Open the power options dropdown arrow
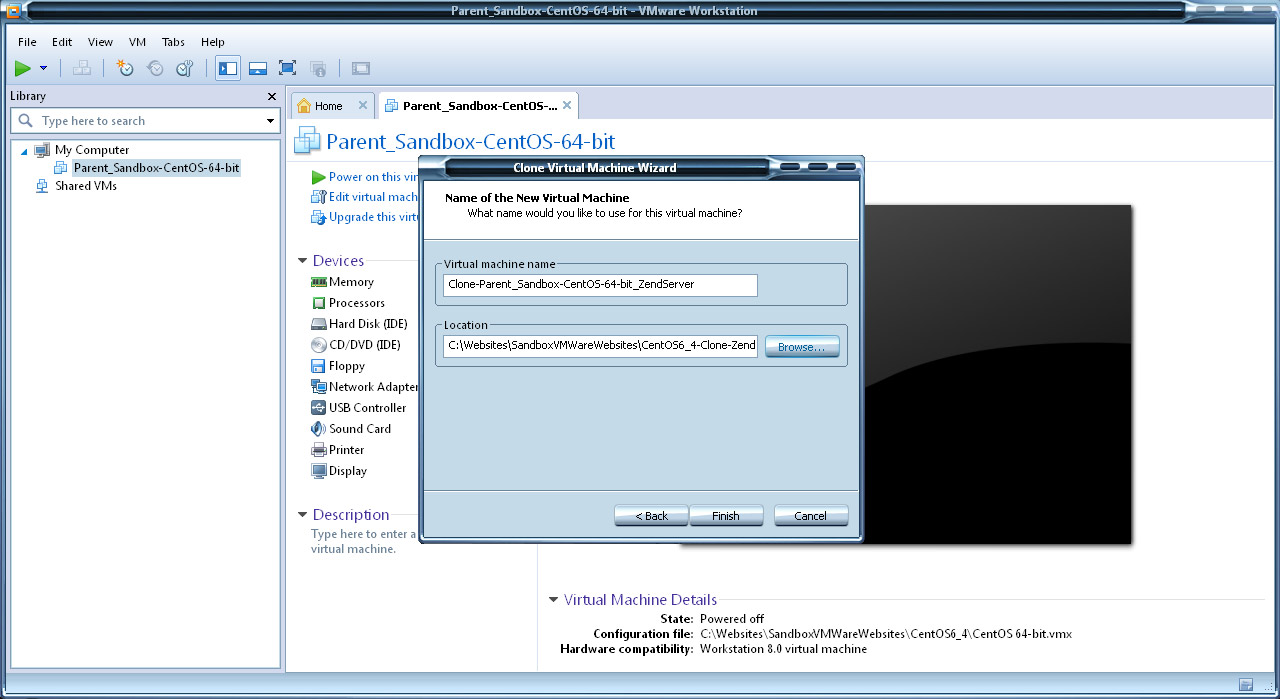The height and width of the screenshot is (699, 1280). pyautogui.click(x=43, y=68)
